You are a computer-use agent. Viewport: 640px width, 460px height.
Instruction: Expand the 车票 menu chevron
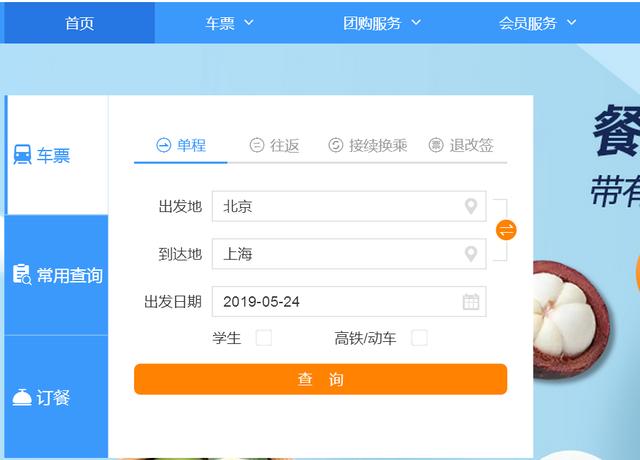pos(249,22)
